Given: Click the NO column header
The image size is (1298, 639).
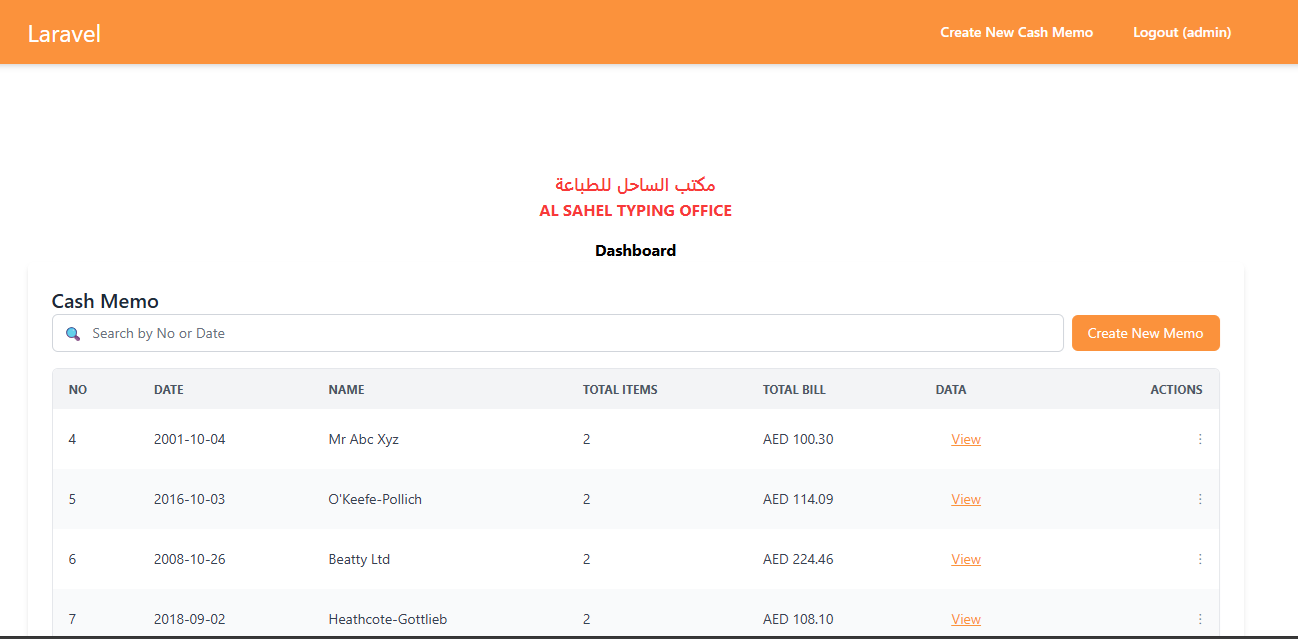Looking at the screenshot, I should (x=78, y=389).
